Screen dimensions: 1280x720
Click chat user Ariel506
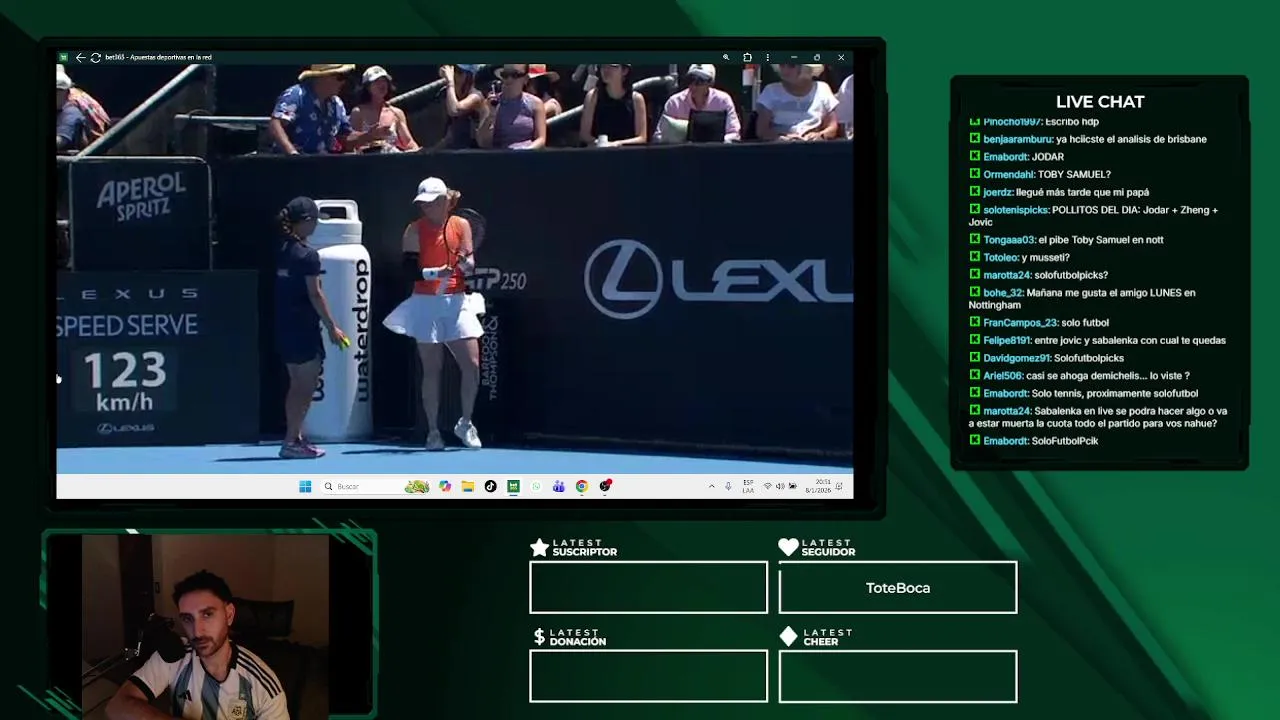[1003, 376]
